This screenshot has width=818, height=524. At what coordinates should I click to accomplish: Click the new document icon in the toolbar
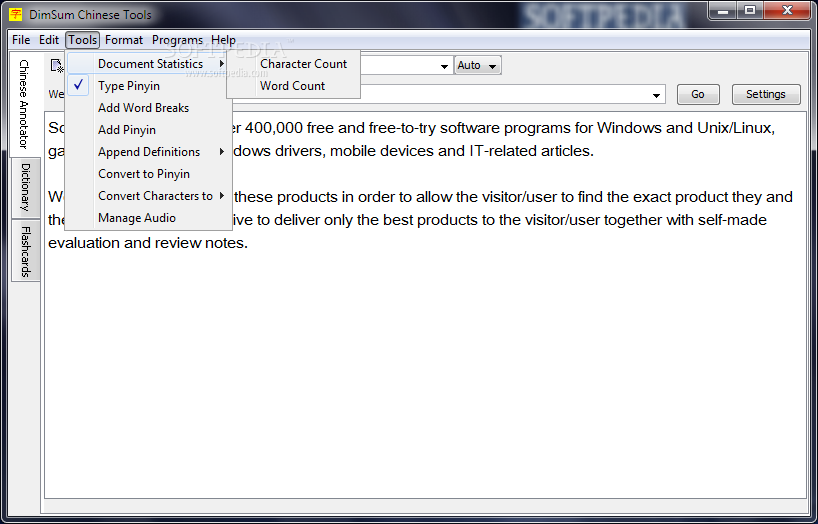(57, 66)
